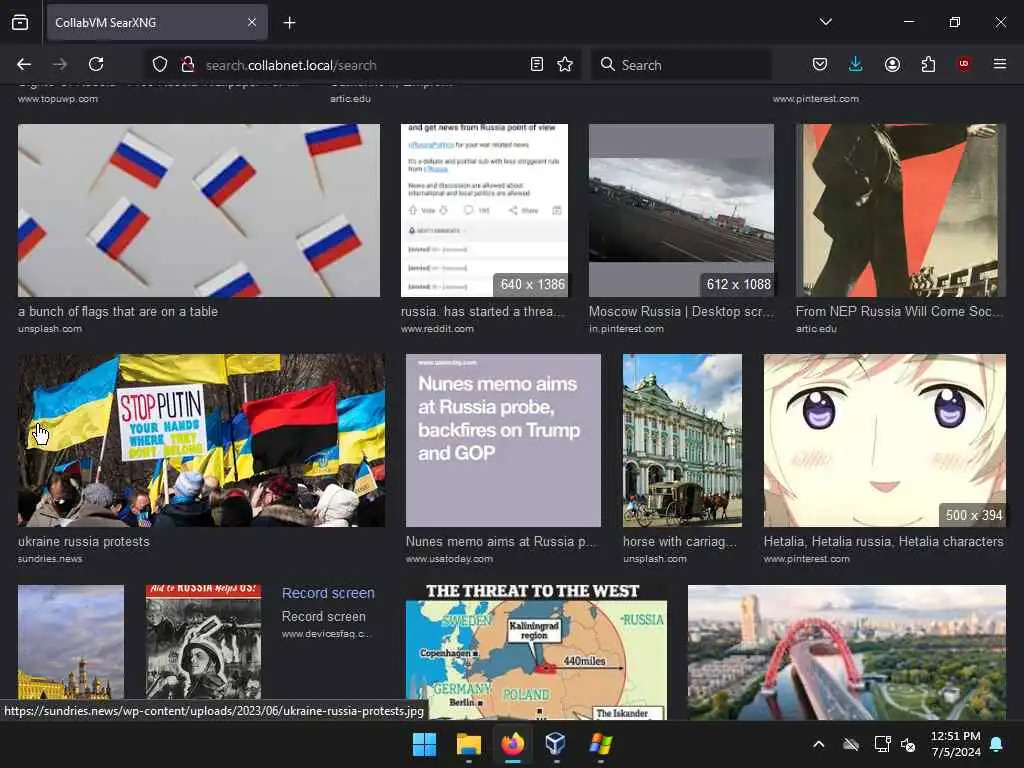Open the 12:51 PM clock calendar
This screenshot has width=1024, height=768.
tap(955, 744)
